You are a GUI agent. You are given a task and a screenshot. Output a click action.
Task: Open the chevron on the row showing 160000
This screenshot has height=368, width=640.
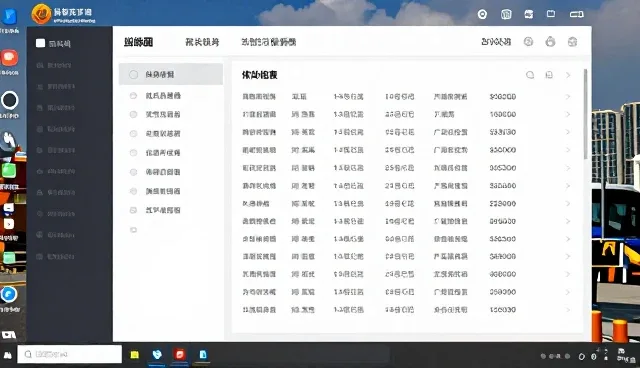(567, 115)
